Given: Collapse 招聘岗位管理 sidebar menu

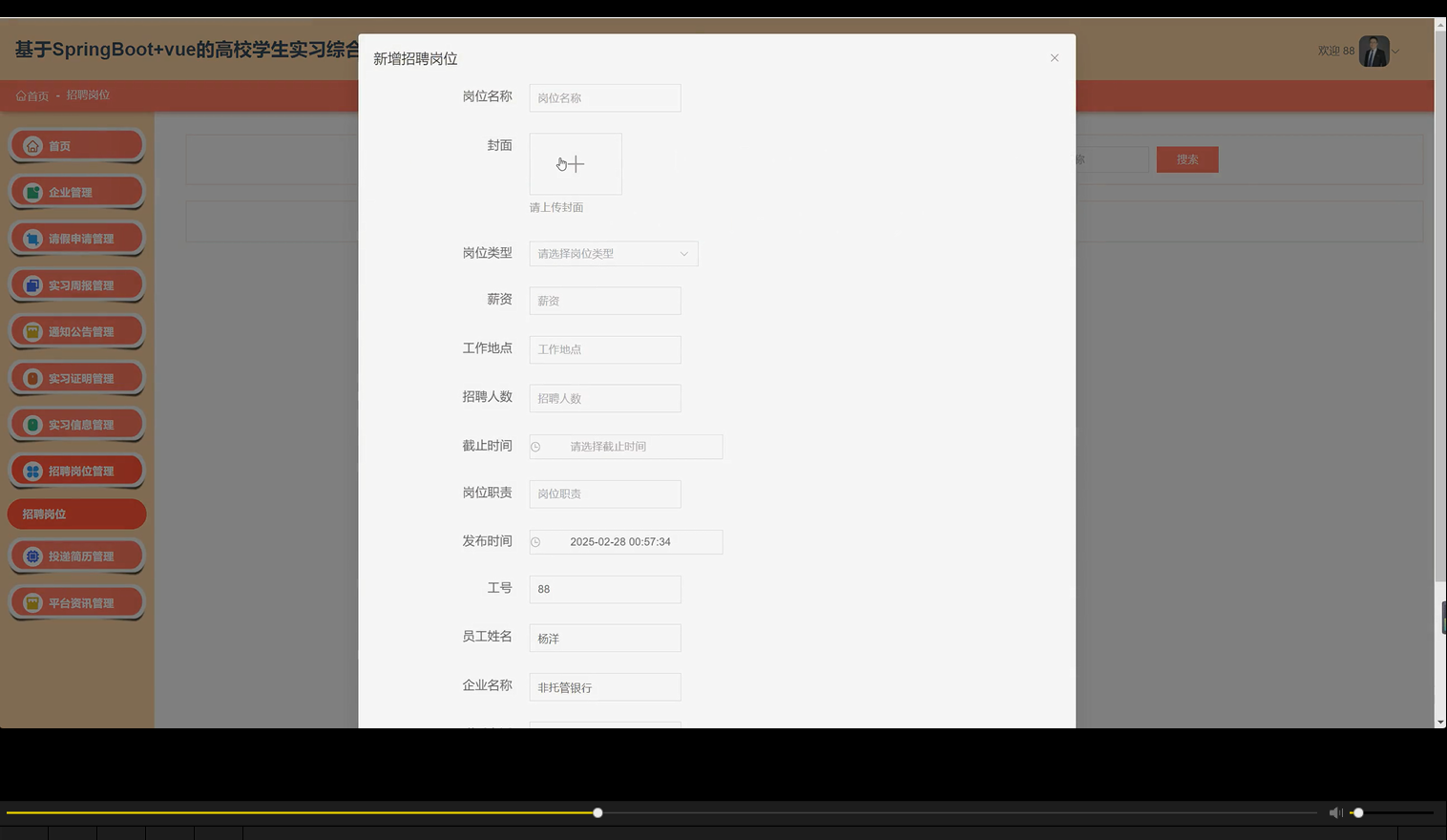Looking at the screenshot, I should point(76,471).
